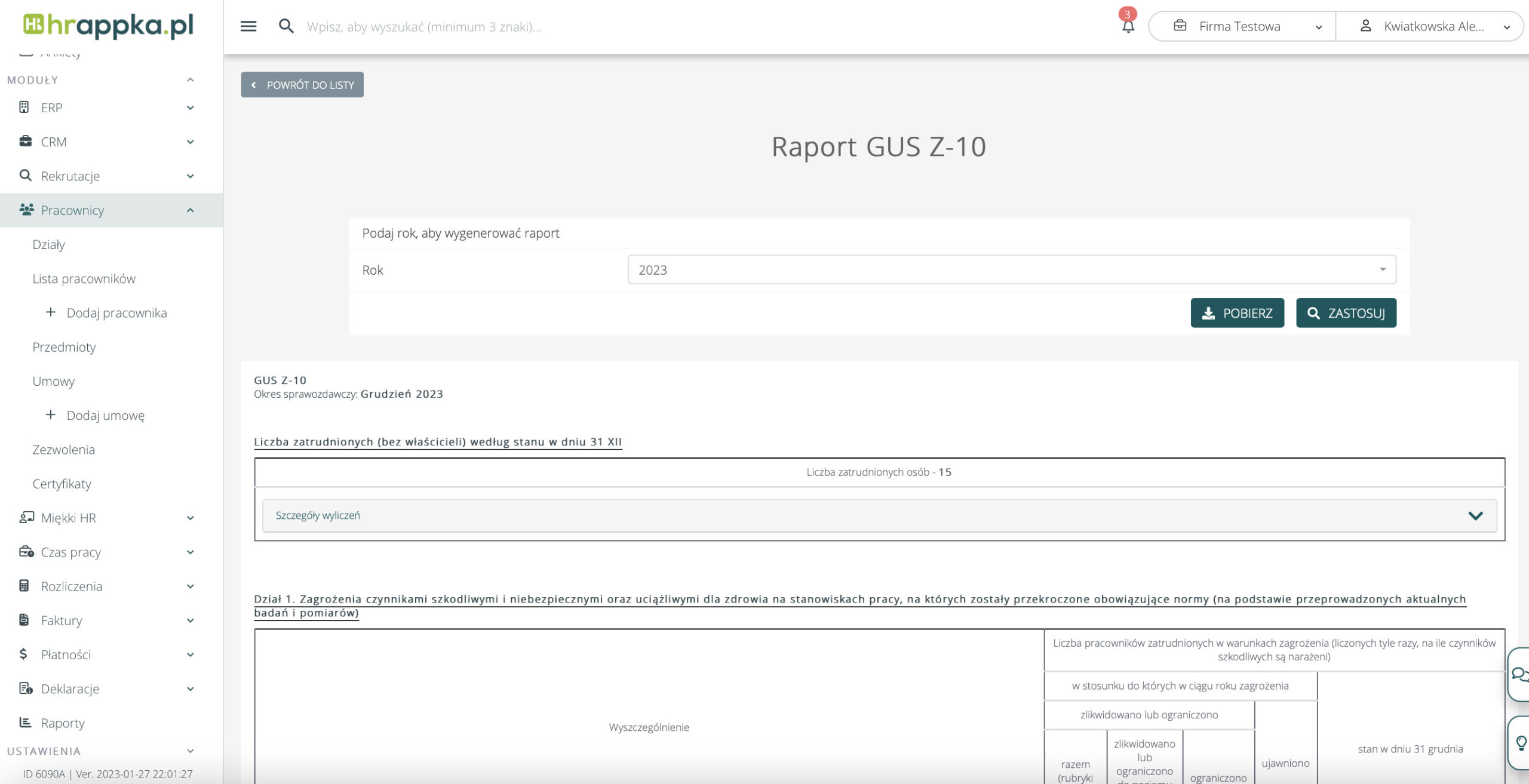1529x784 pixels.
Task: Click the ZASTOSUJ button
Action: [1346, 313]
